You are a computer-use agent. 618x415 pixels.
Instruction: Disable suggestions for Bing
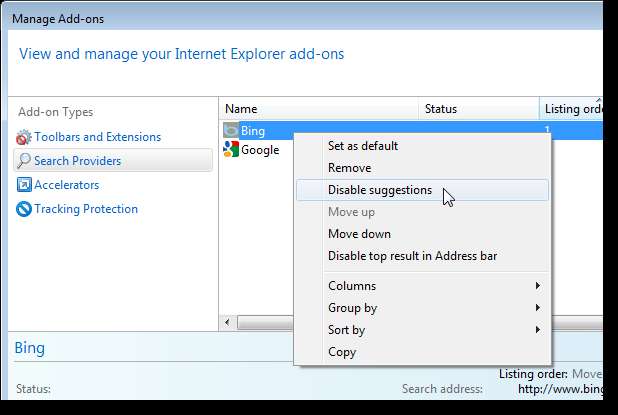[x=380, y=190]
